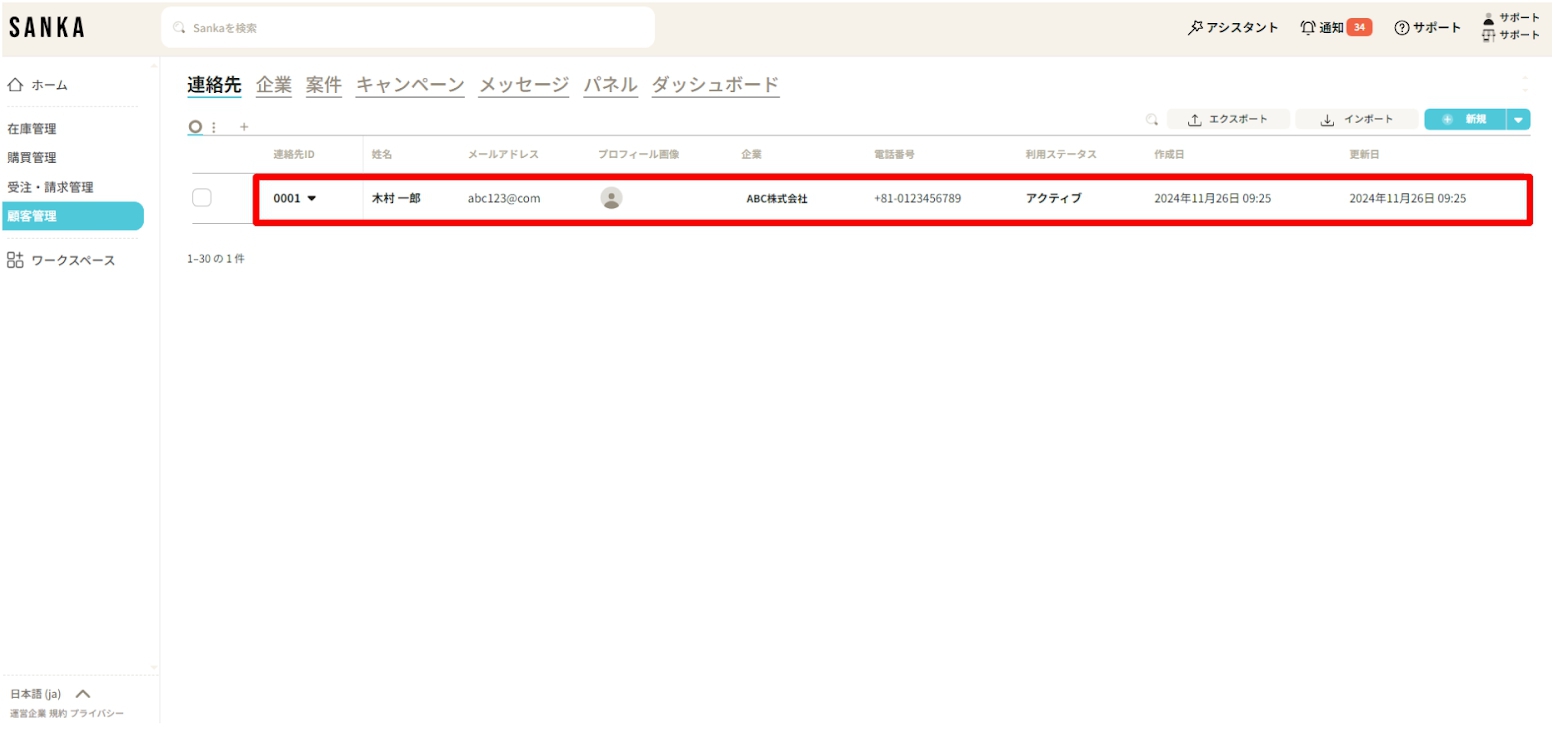Expand the 0001 contact ID dropdown arrow
This screenshot has height=732, width=1553.
(x=311, y=198)
